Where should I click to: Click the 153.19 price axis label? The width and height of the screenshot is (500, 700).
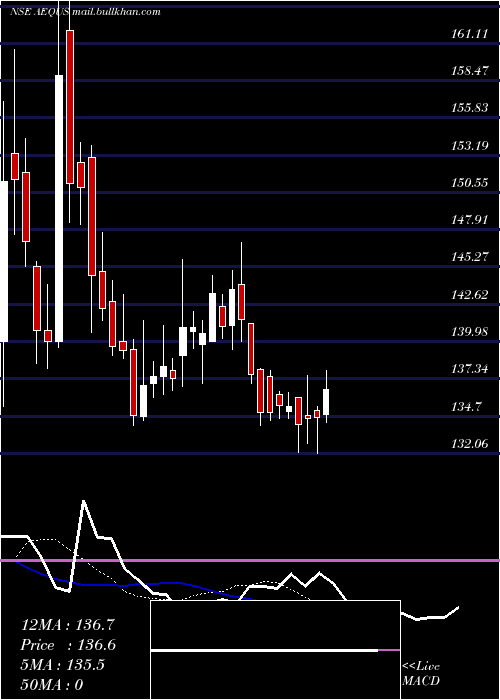(x=470, y=146)
